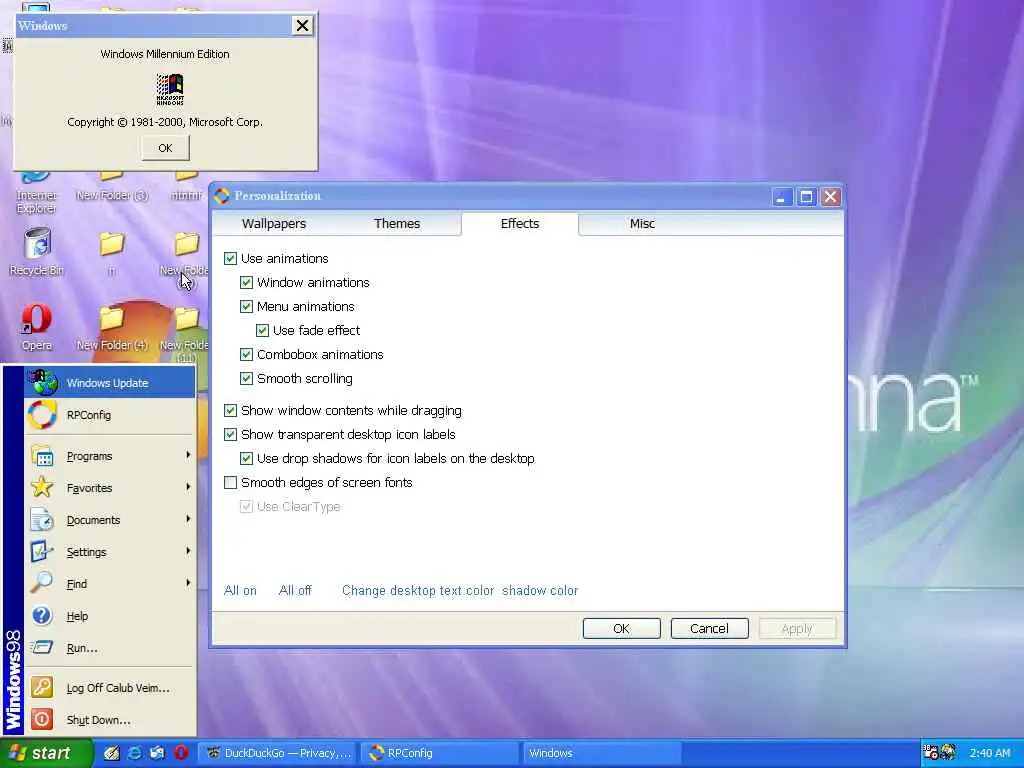Disable Smooth scrolling
This screenshot has width=1024, height=768.
pyautogui.click(x=246, y=379)
